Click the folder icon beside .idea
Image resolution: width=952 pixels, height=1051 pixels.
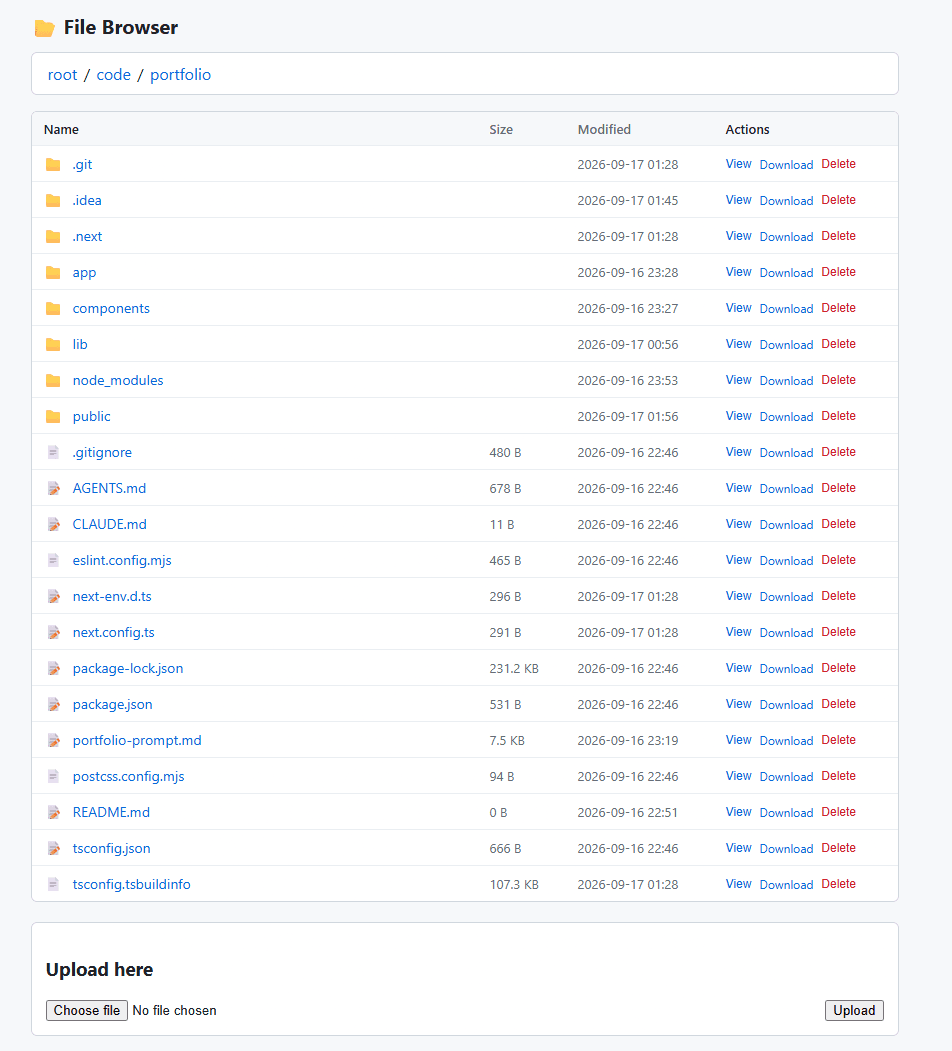[x=53, y=200]
